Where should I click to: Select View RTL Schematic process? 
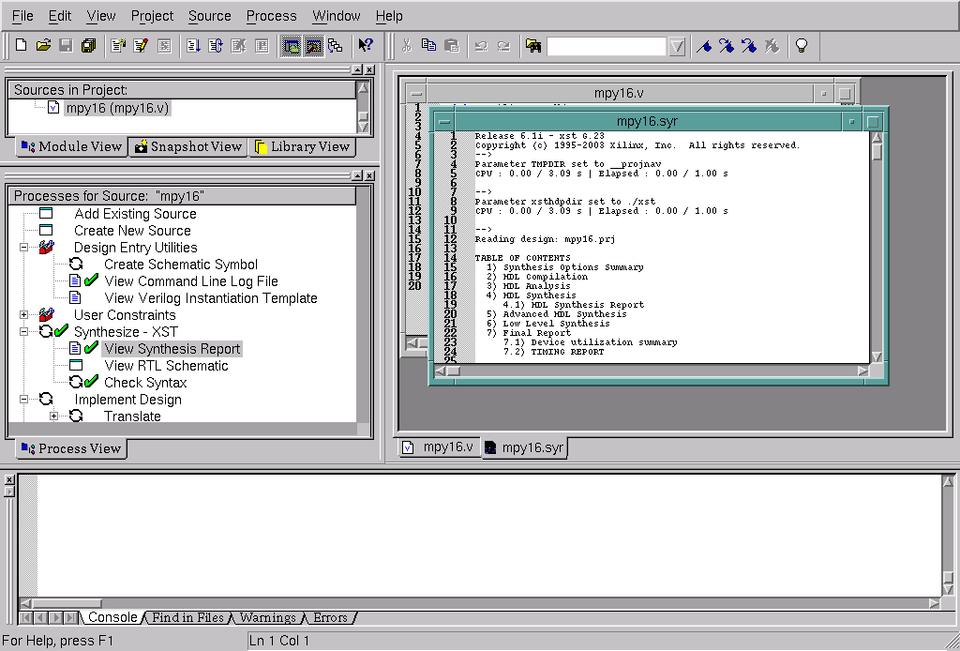pyautogui.click(x=166, y=366)
